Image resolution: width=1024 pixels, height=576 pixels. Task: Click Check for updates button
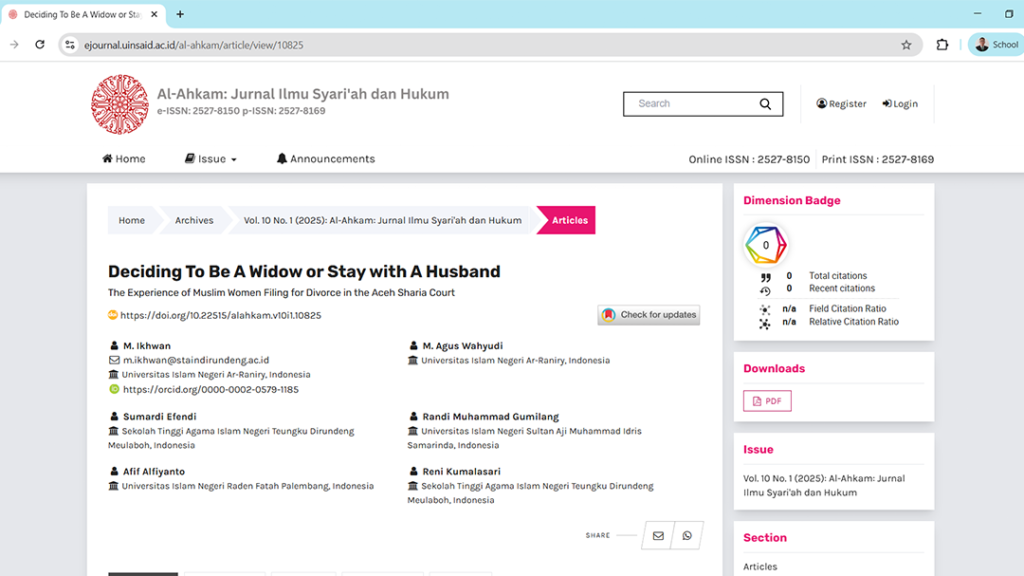(x=649, y=315)
